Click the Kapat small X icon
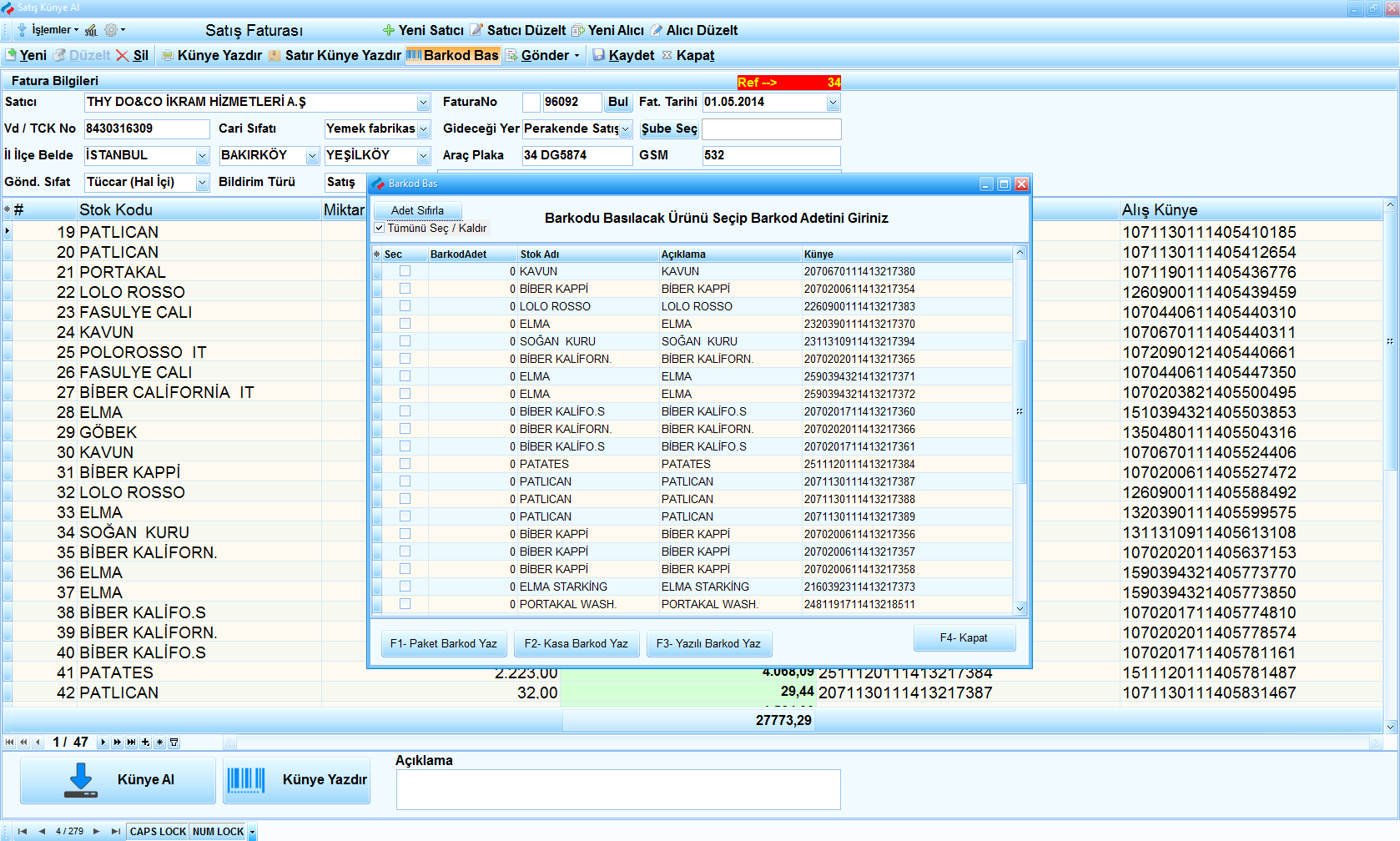Screen dimensions: 1400x841 pyautogui.click(x=667, y=55)
